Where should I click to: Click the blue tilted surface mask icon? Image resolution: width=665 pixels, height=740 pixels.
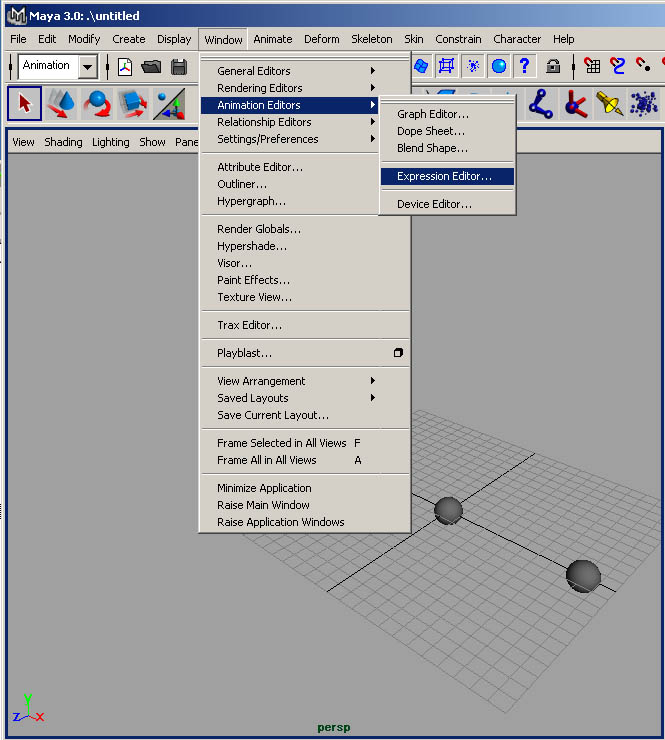[421, 66]
